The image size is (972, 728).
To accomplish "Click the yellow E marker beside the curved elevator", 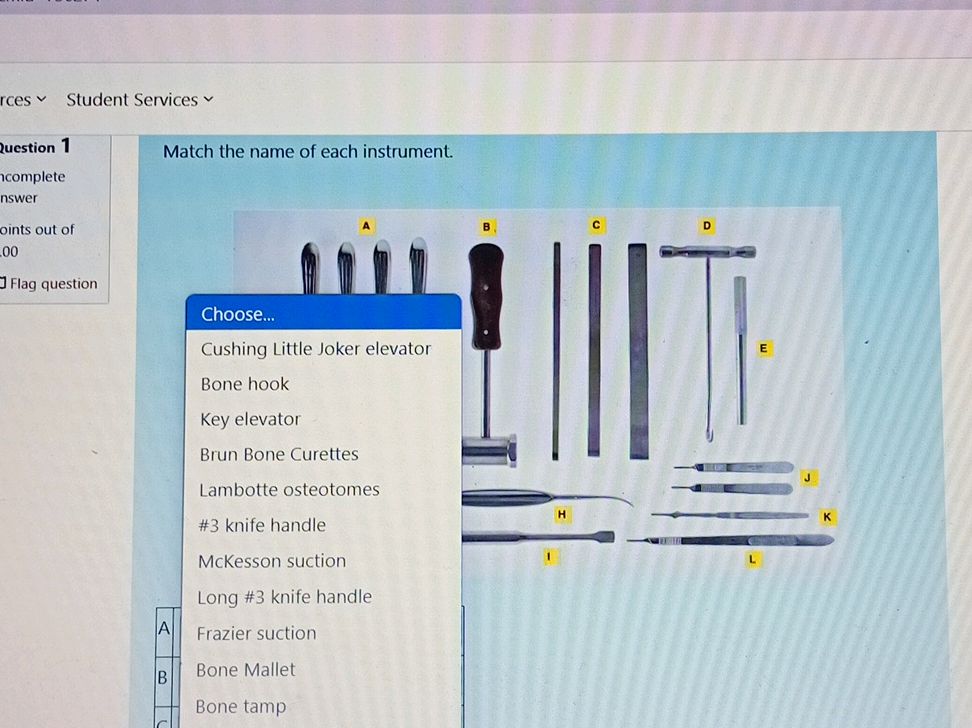I will pyautogui.click(x=763, y=348).
